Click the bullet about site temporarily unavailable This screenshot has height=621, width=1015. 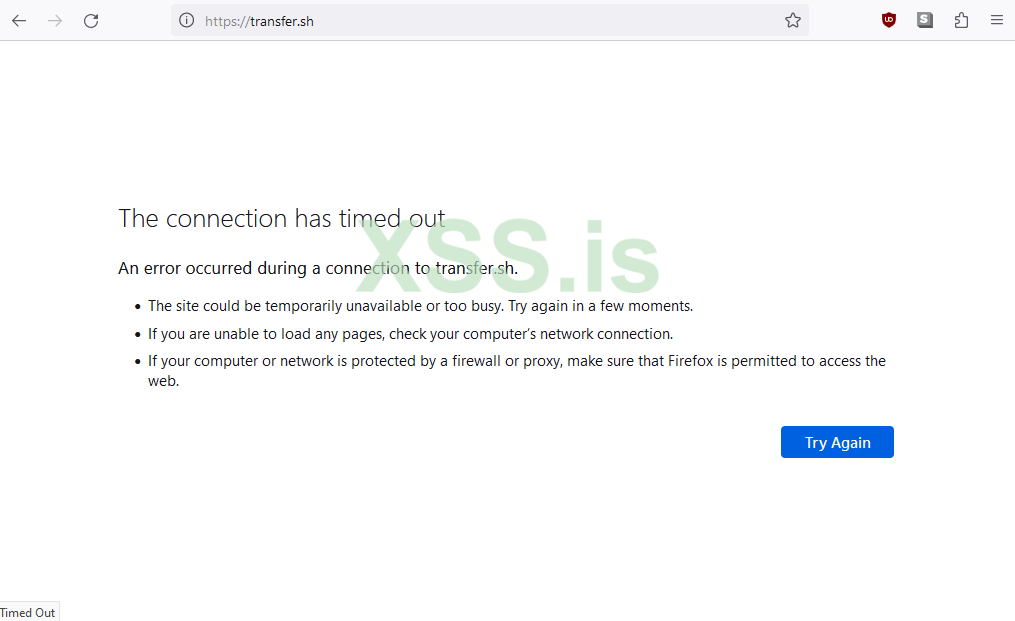pyautogui.click(x=420, y=306)
